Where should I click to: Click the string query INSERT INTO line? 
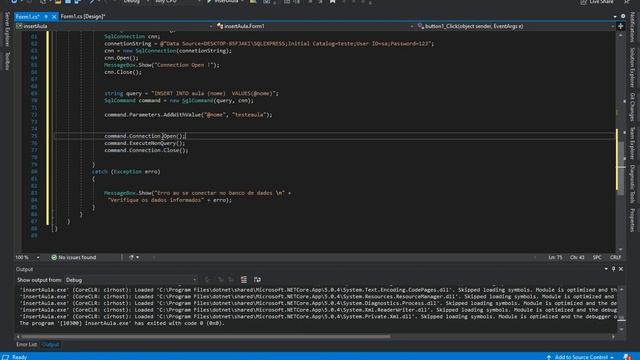click(x=191, y=93)
